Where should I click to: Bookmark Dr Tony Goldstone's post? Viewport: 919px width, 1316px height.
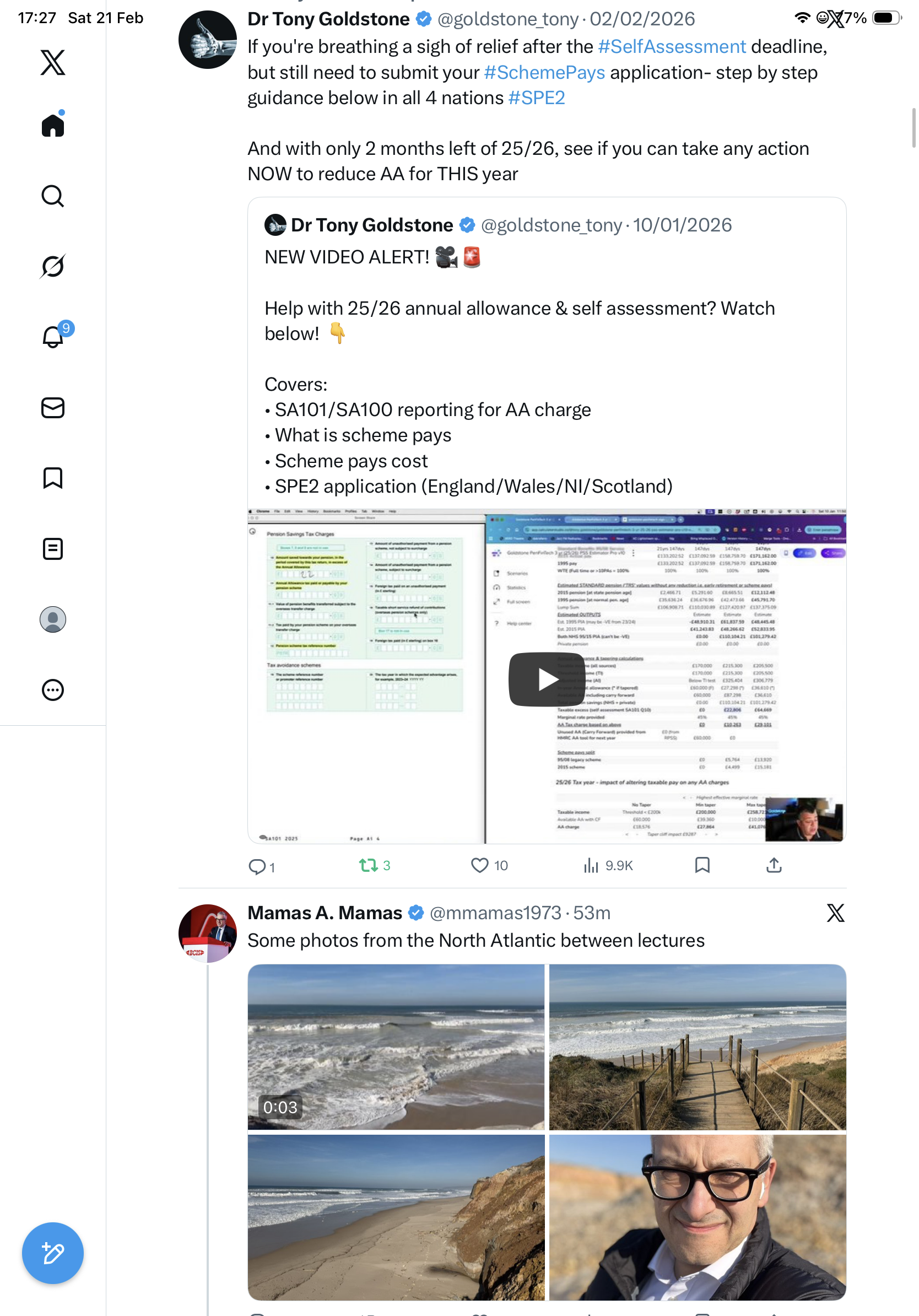[x=702, y=865]
